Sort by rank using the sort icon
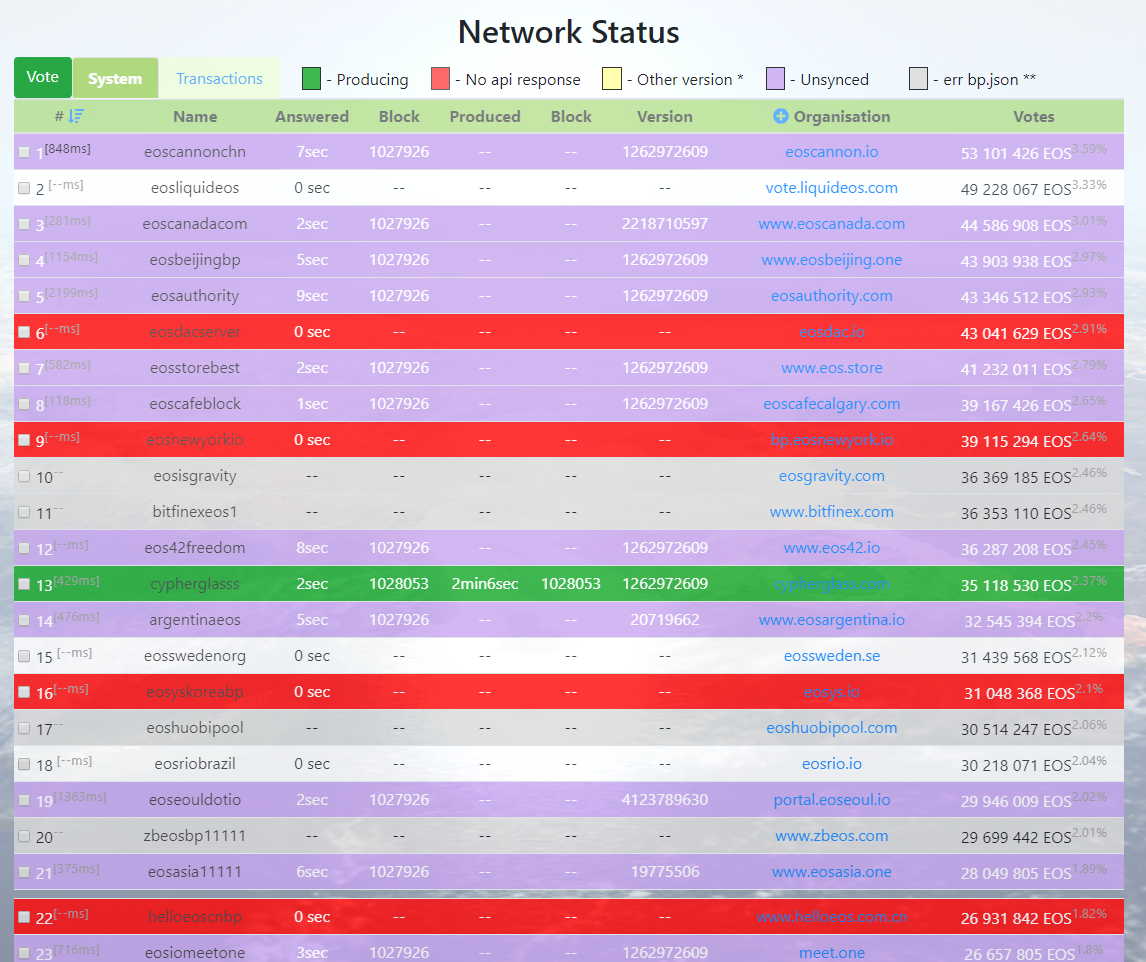Screen dimensions: 1146x962 point(76,115)
